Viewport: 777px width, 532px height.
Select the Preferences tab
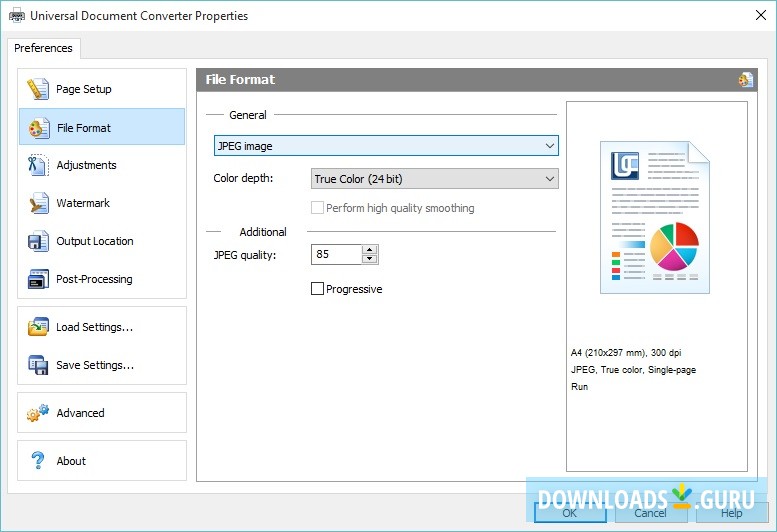coord(44,48)
